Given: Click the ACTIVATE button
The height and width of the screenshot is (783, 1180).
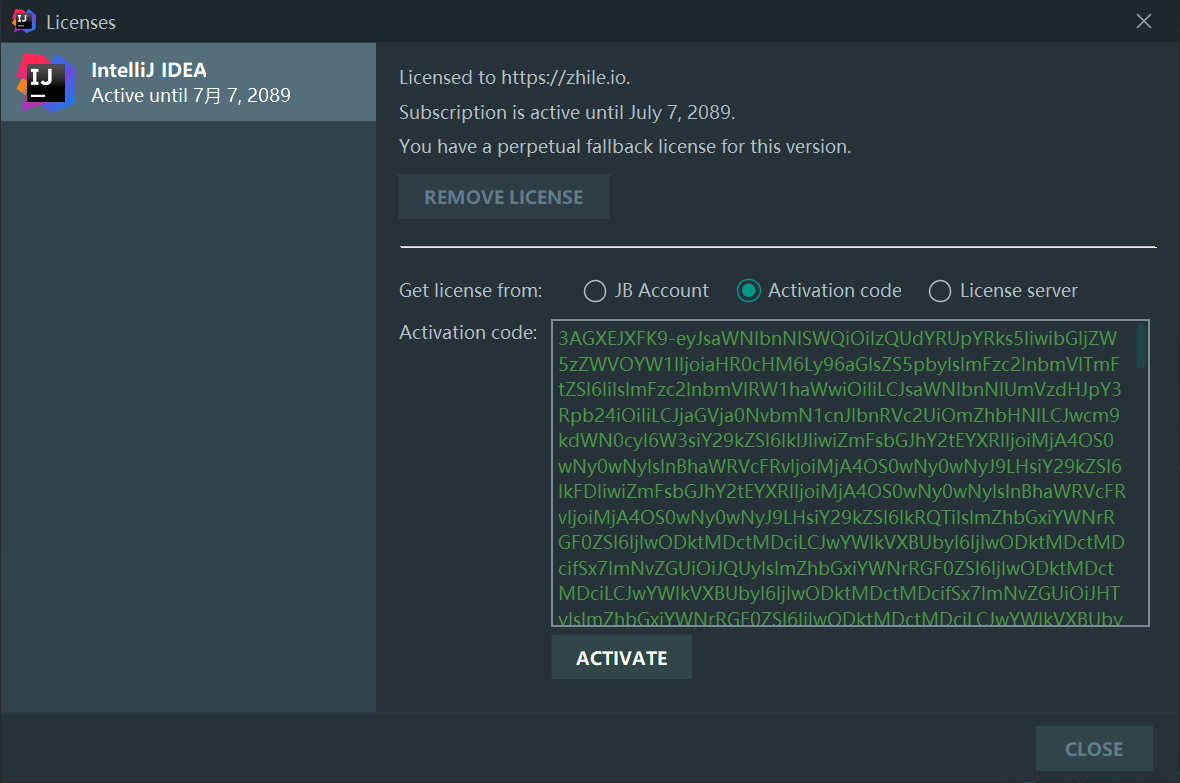Looking at the screenshot, I should point(622,658).
